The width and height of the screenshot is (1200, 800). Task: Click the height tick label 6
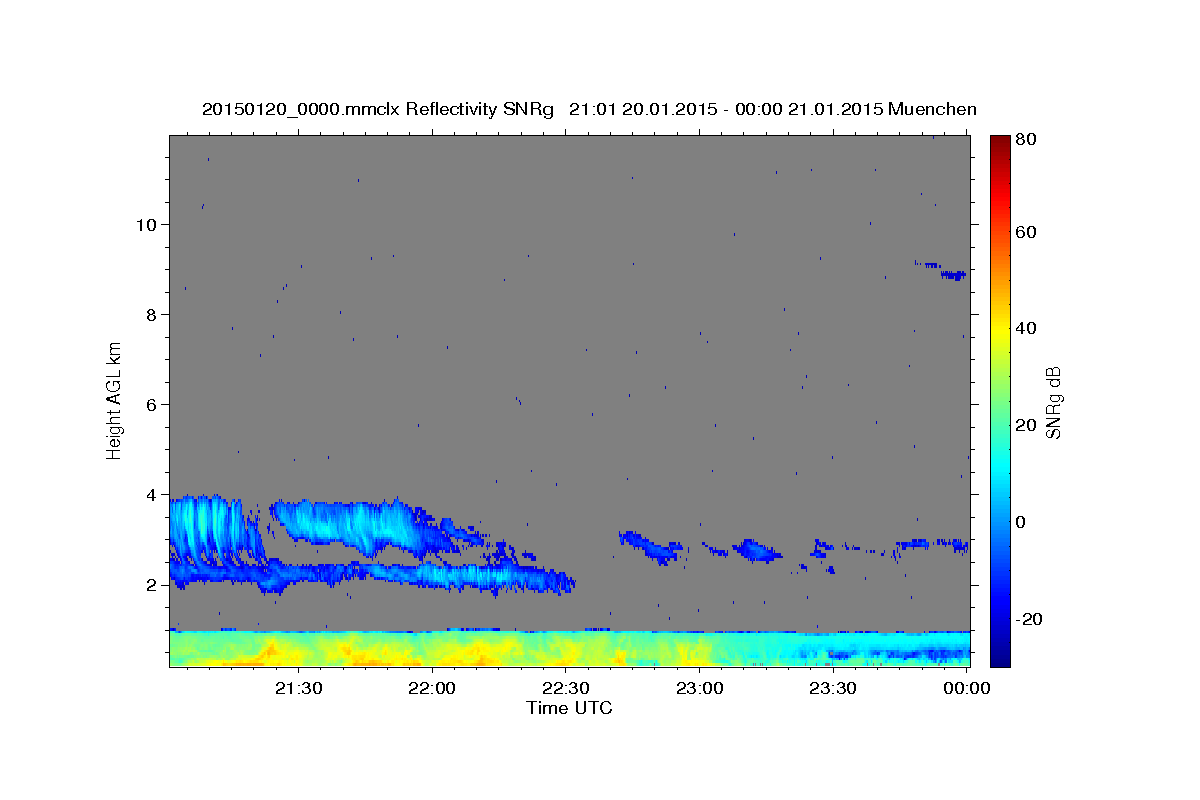152,404
